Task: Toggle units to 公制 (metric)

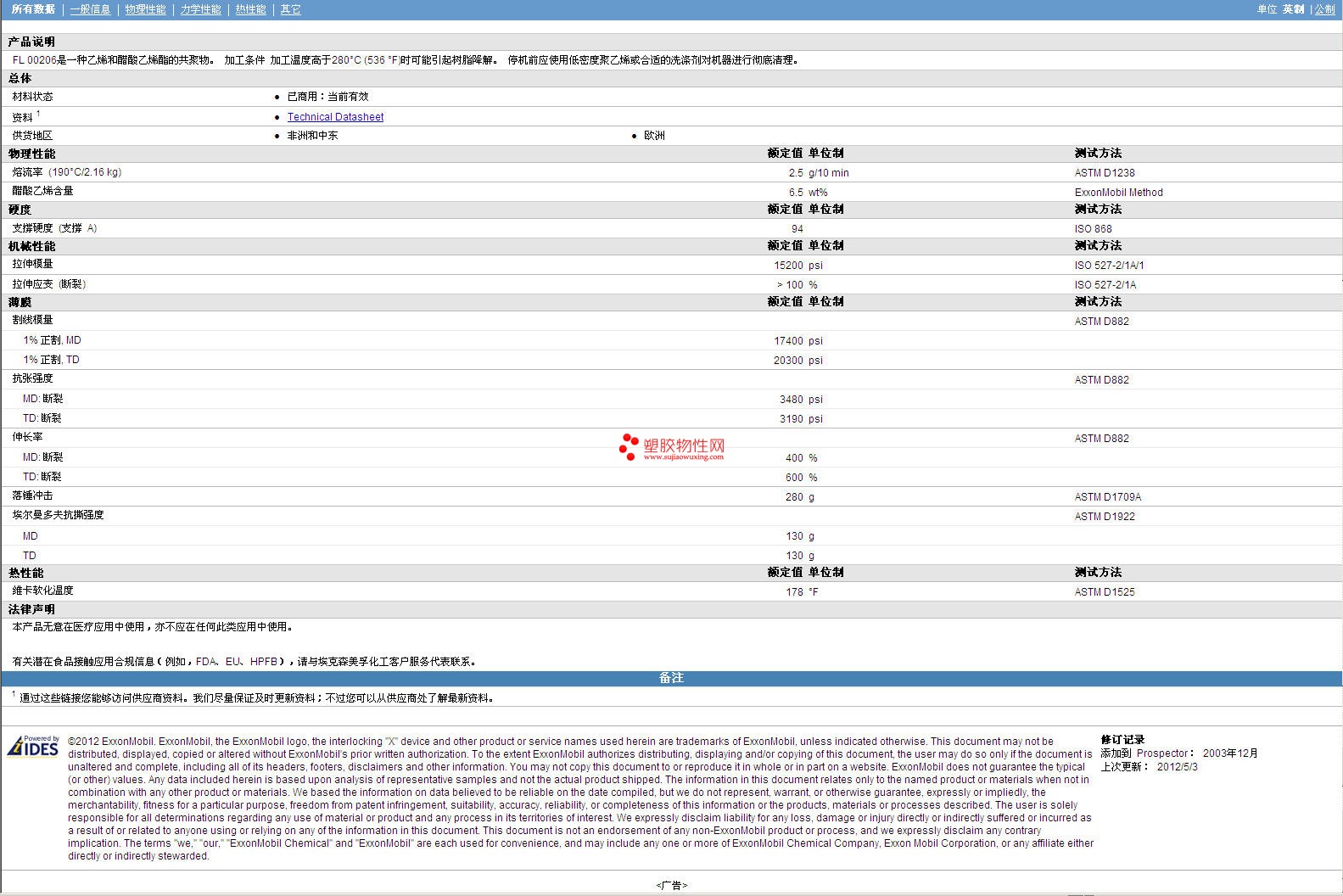Action: (1323, 9)
